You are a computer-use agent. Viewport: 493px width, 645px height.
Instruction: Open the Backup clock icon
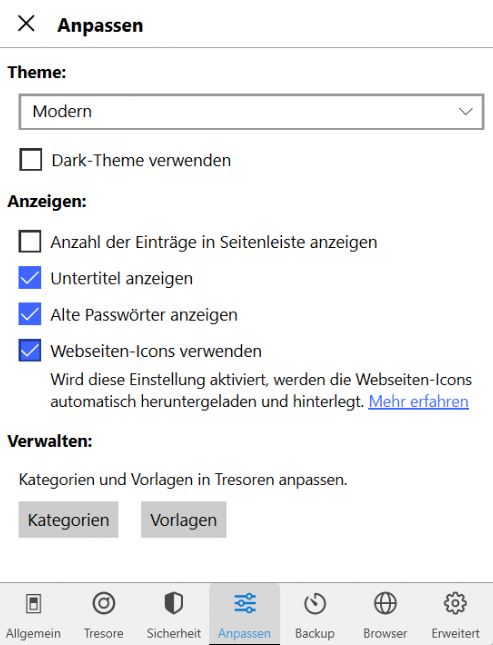click(x=315, y=603)
